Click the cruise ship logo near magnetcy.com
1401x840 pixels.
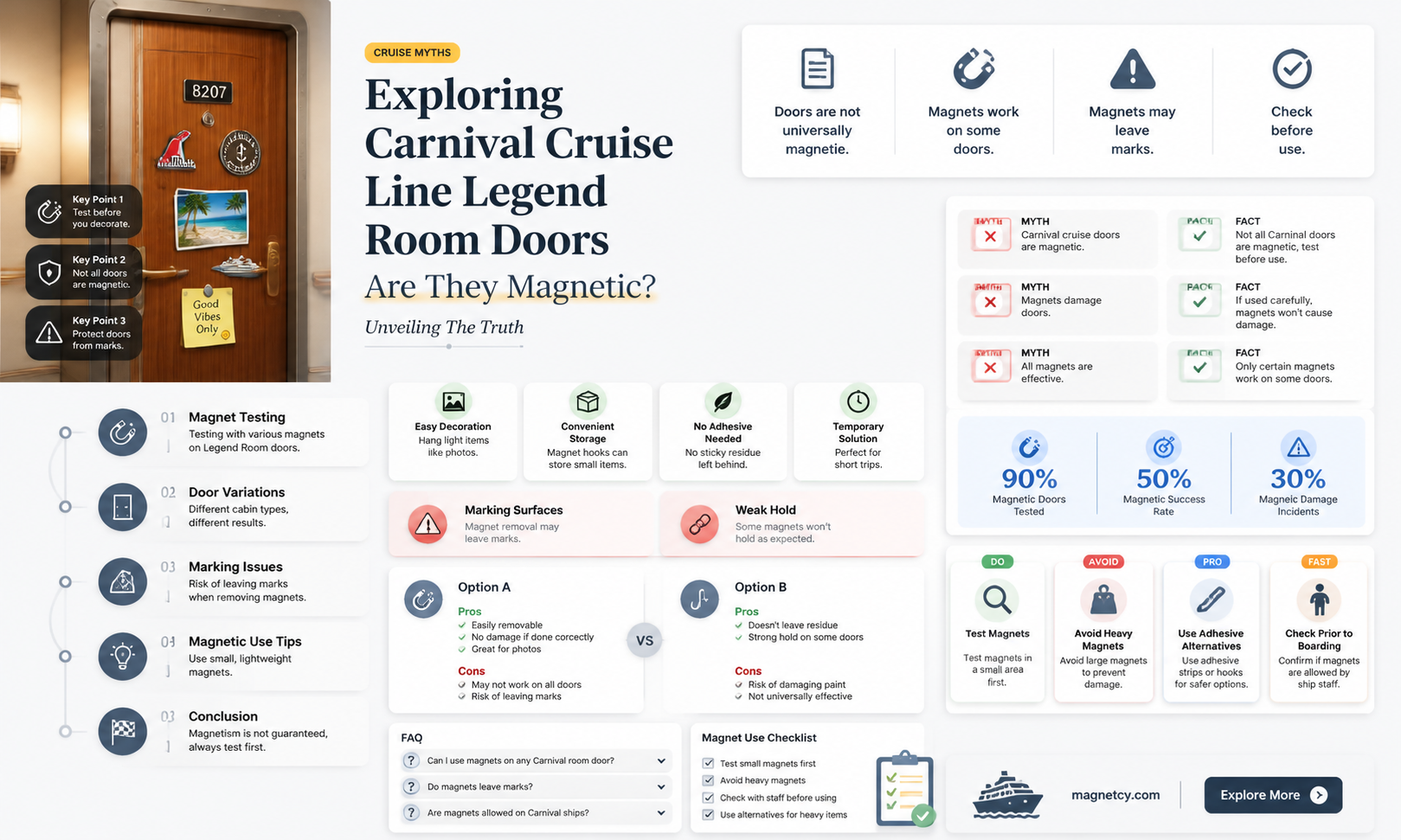(1007, 794)
